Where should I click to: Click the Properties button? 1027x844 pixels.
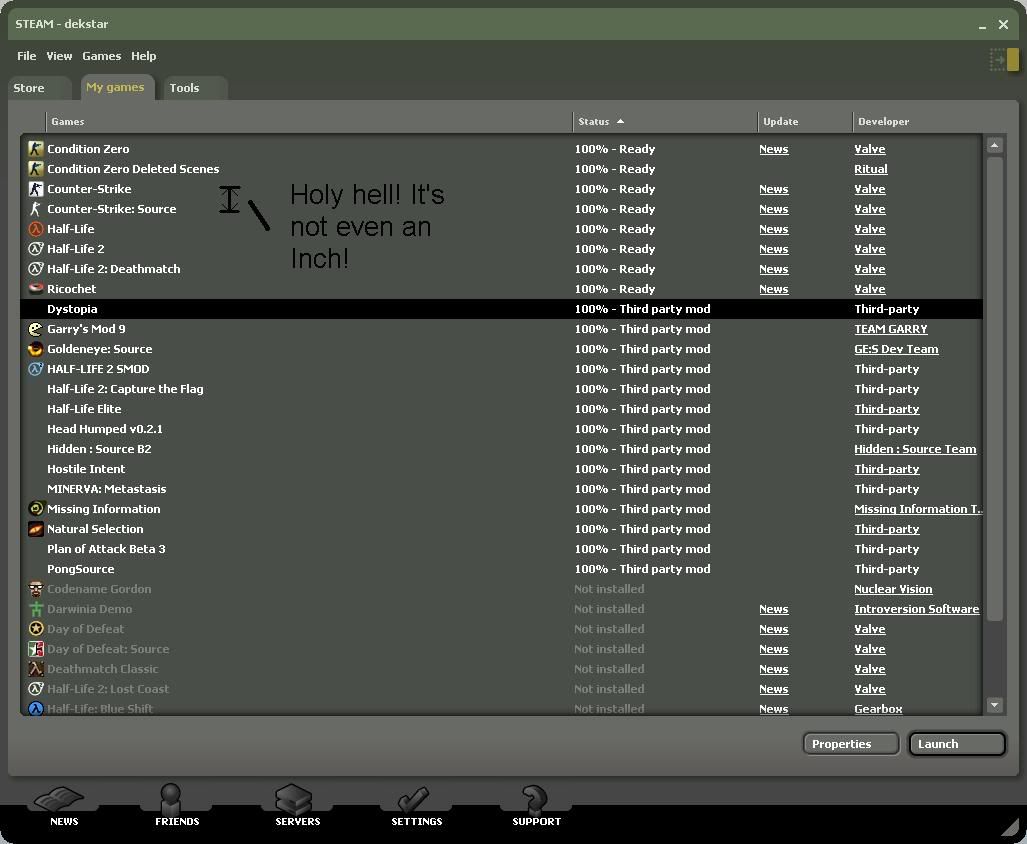point(850,744)
